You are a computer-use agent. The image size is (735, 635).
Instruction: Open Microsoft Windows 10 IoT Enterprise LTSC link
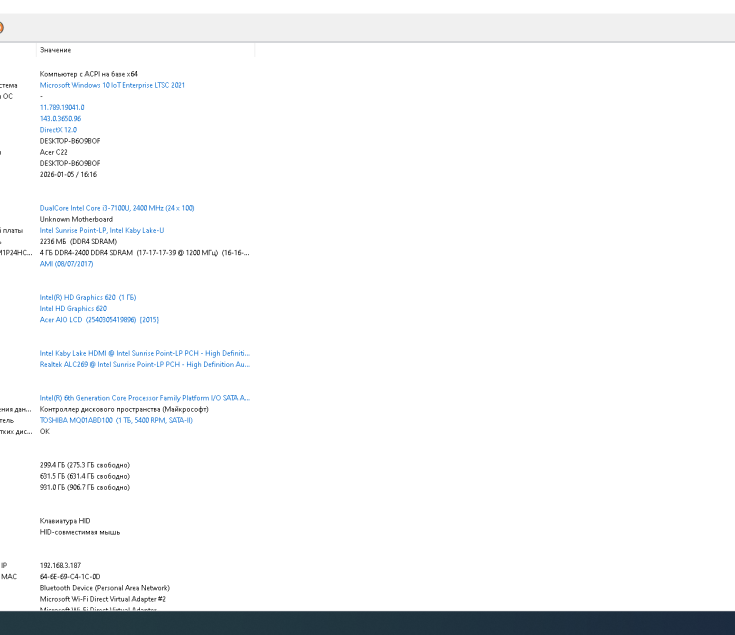[x=112, y=85]
